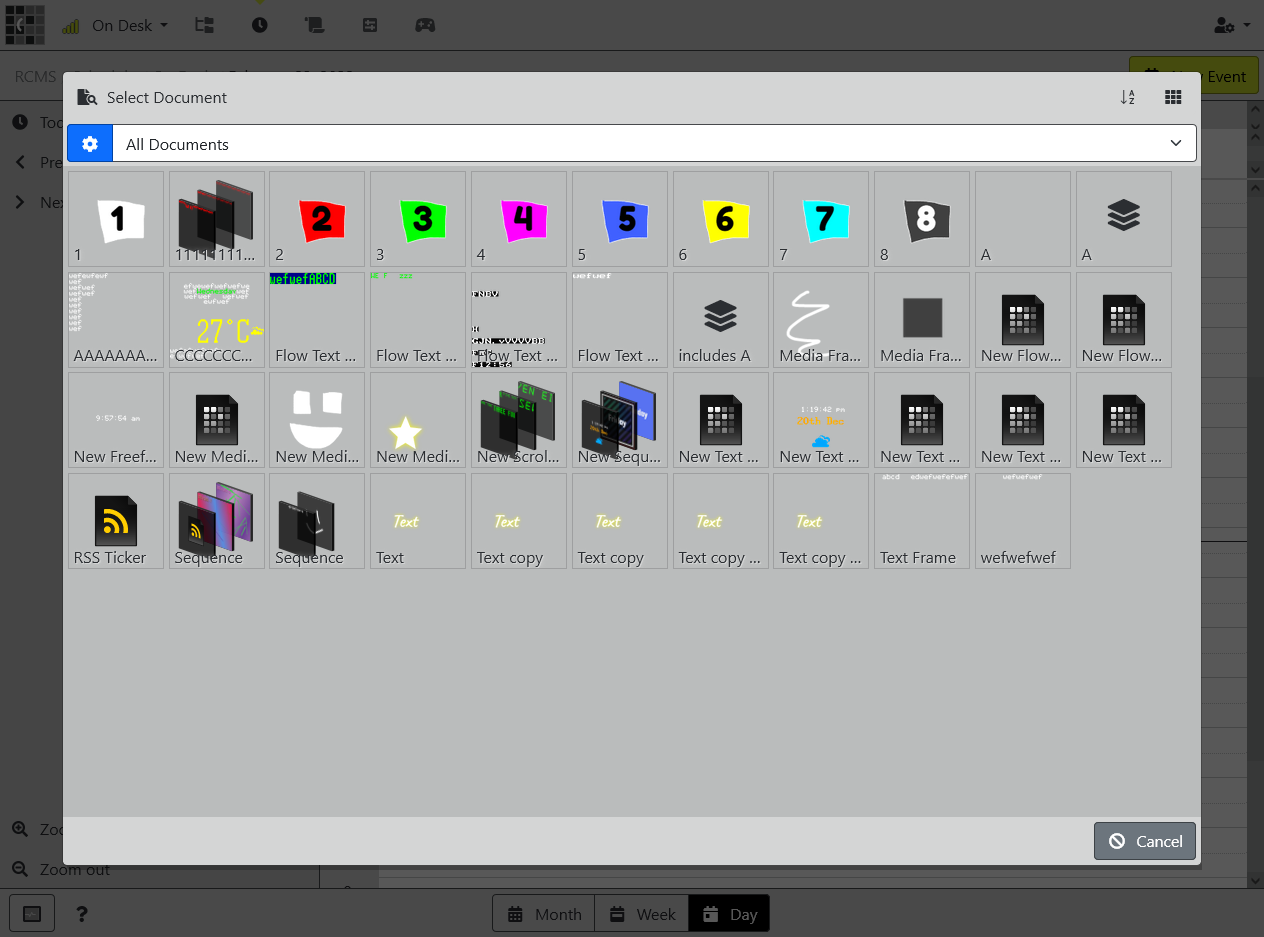Click the screen preview icon at bottom left
The image size is (1264, 937).
point(32,914)
